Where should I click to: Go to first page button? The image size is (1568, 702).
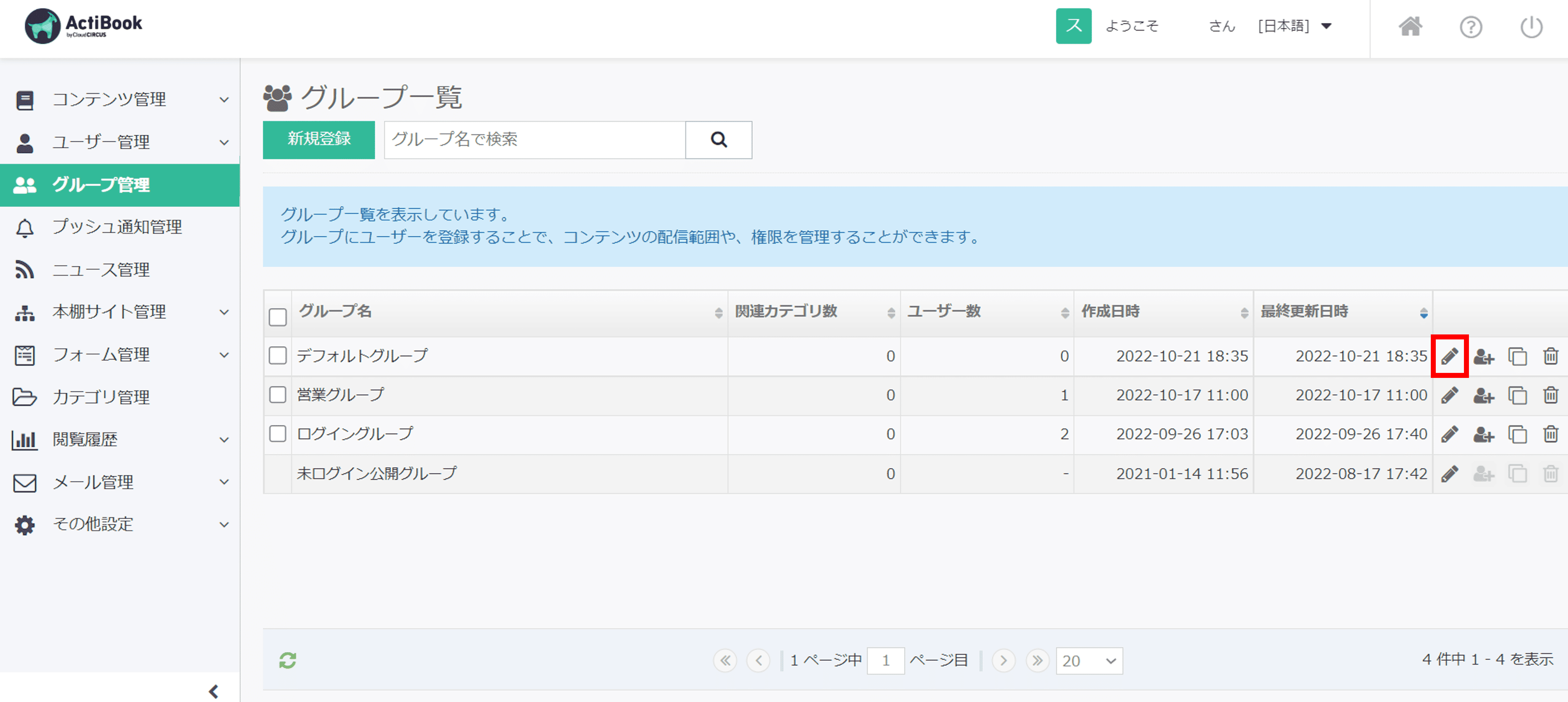pyautogui.click(x=724, y=661)
